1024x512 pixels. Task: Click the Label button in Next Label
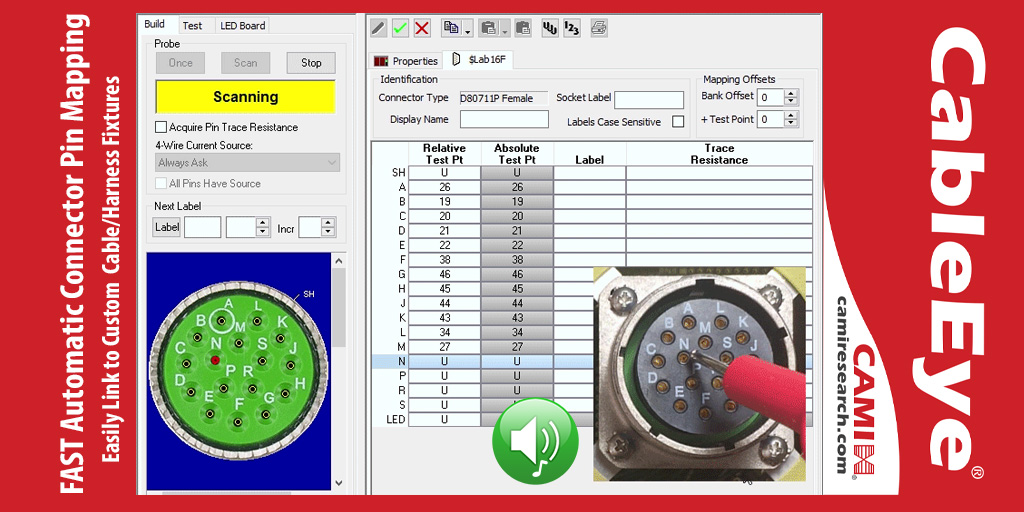point(167,227)
